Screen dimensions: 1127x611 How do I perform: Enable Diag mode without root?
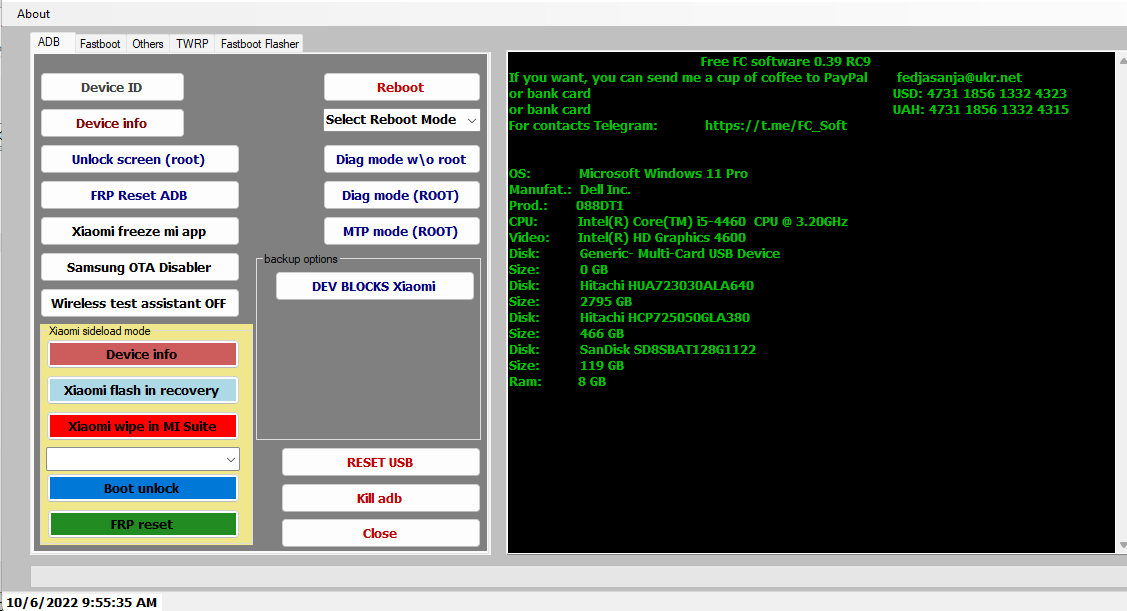click(401, 158)
